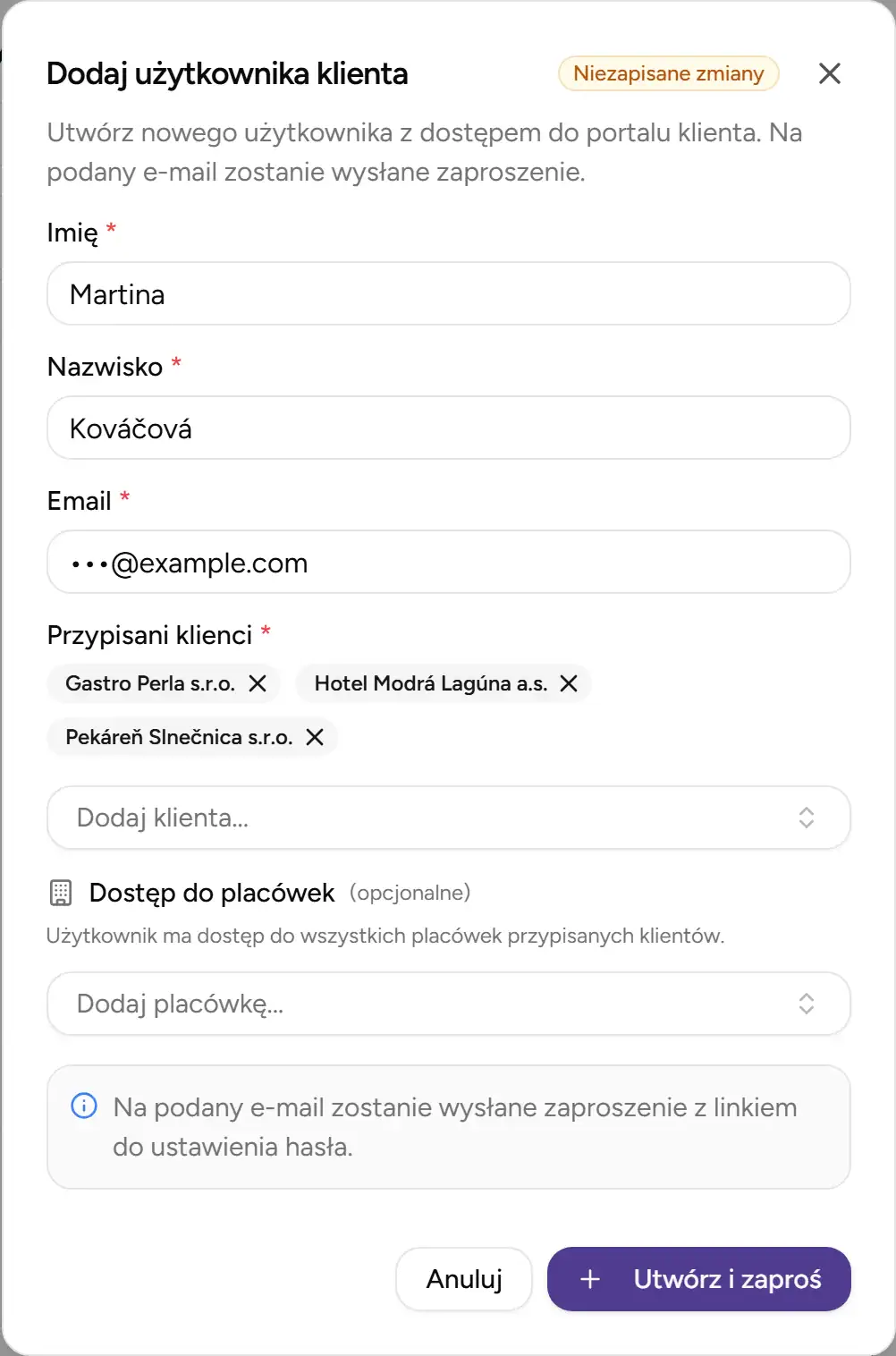The height and width of the screenshot is (1356, 896).
Task: Click the required field asterisk next to Email
Action: point(125,496)
